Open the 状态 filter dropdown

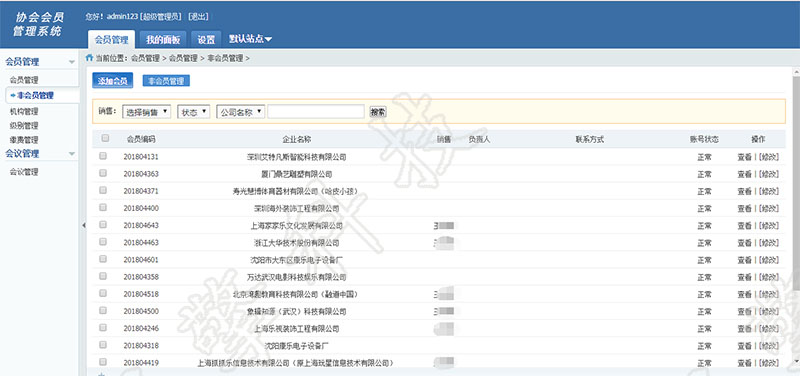pos(193,112)
